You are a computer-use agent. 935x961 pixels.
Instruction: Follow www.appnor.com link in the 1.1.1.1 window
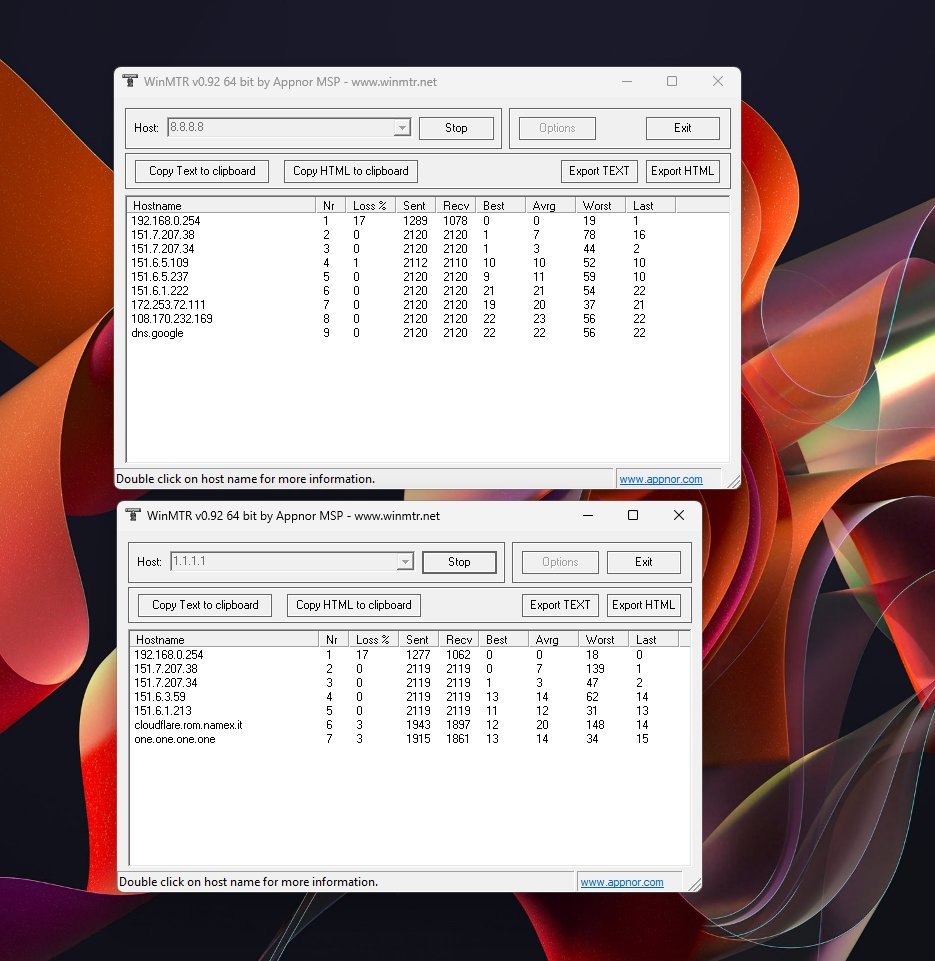point(621,883)
